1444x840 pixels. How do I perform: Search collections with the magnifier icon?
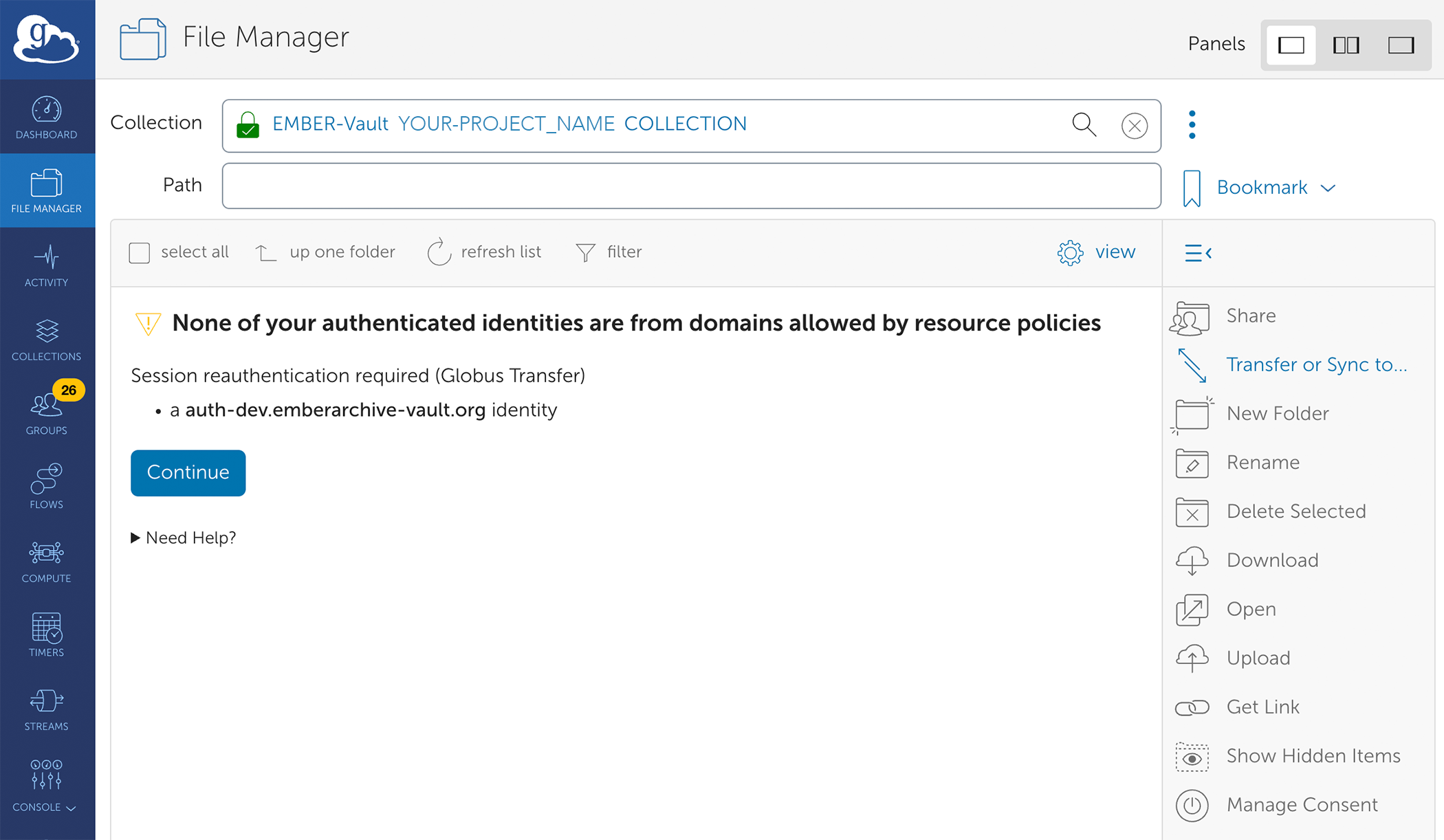point(1084,124)
